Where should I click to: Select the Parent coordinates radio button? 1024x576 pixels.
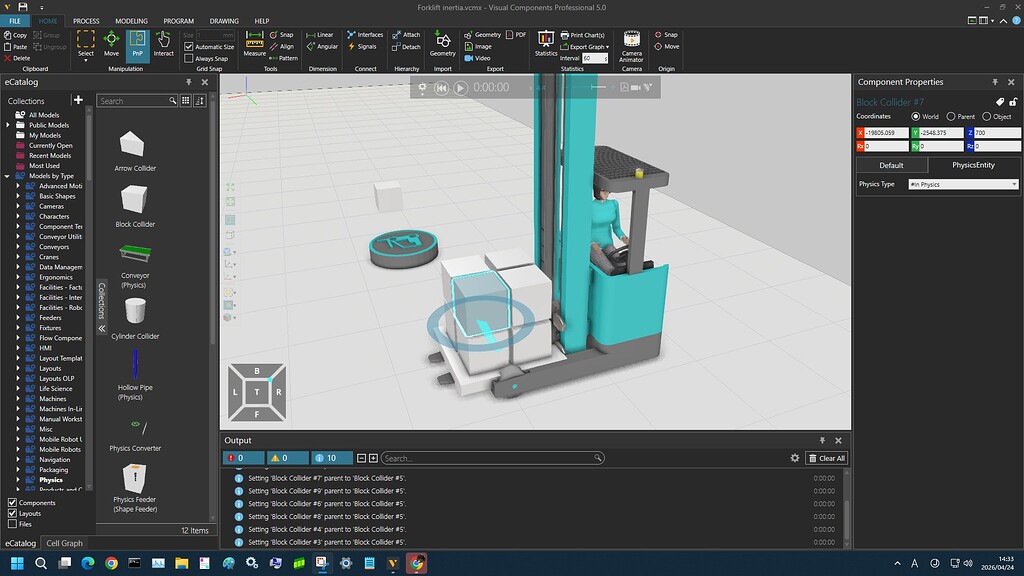(951, 116)
